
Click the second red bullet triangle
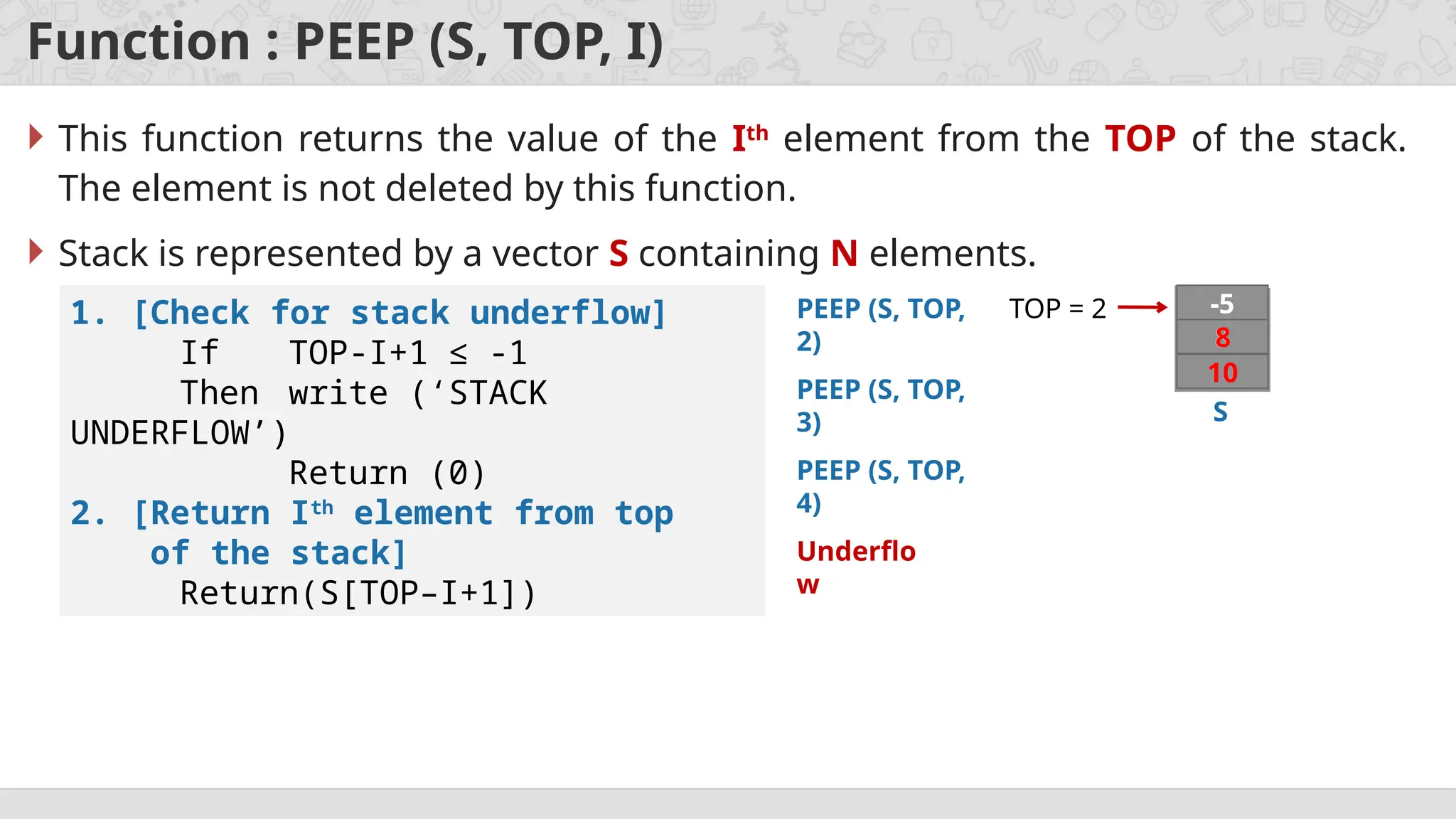tap(36, 252)
